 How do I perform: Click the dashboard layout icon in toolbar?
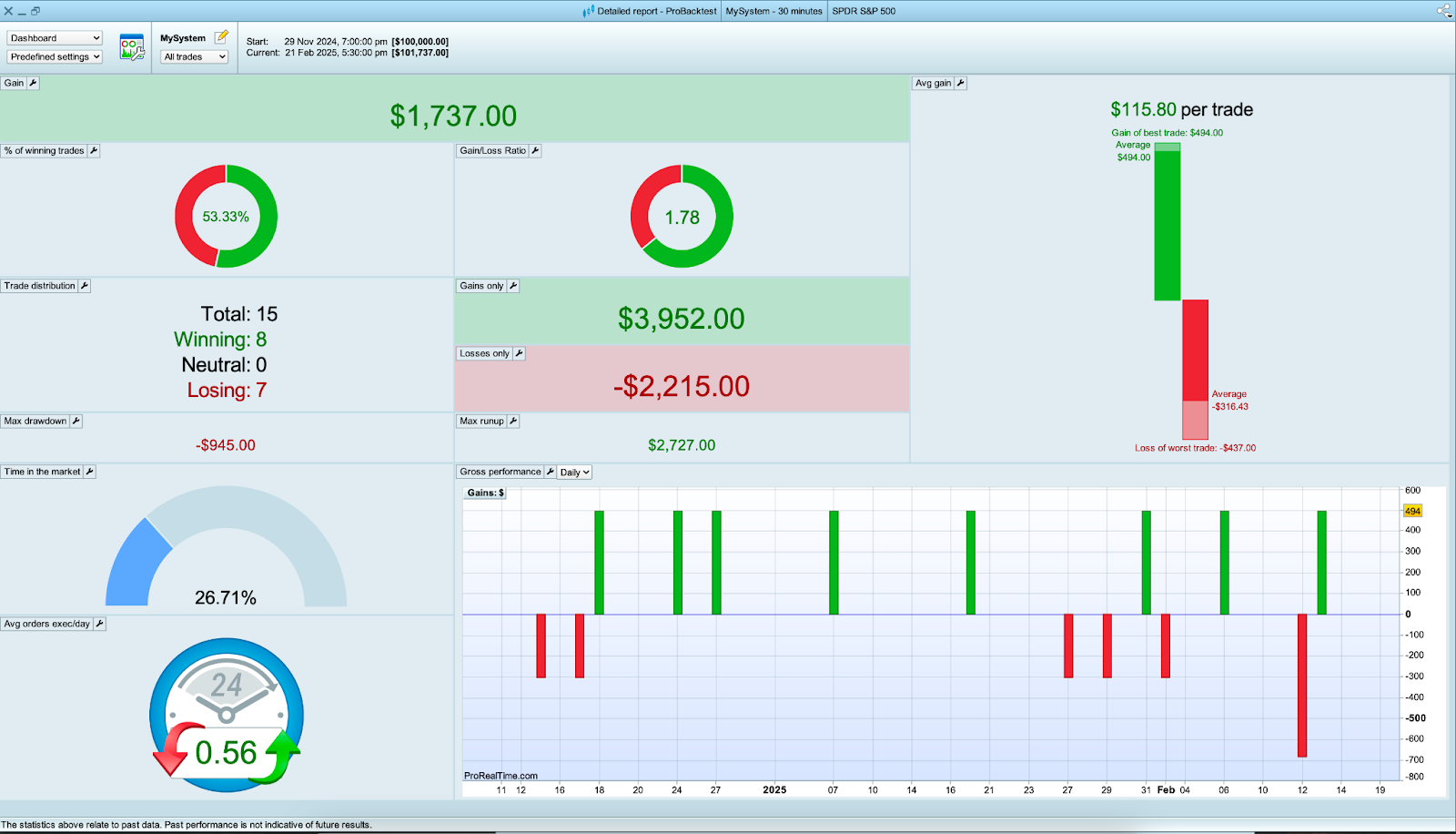(132, 47)
